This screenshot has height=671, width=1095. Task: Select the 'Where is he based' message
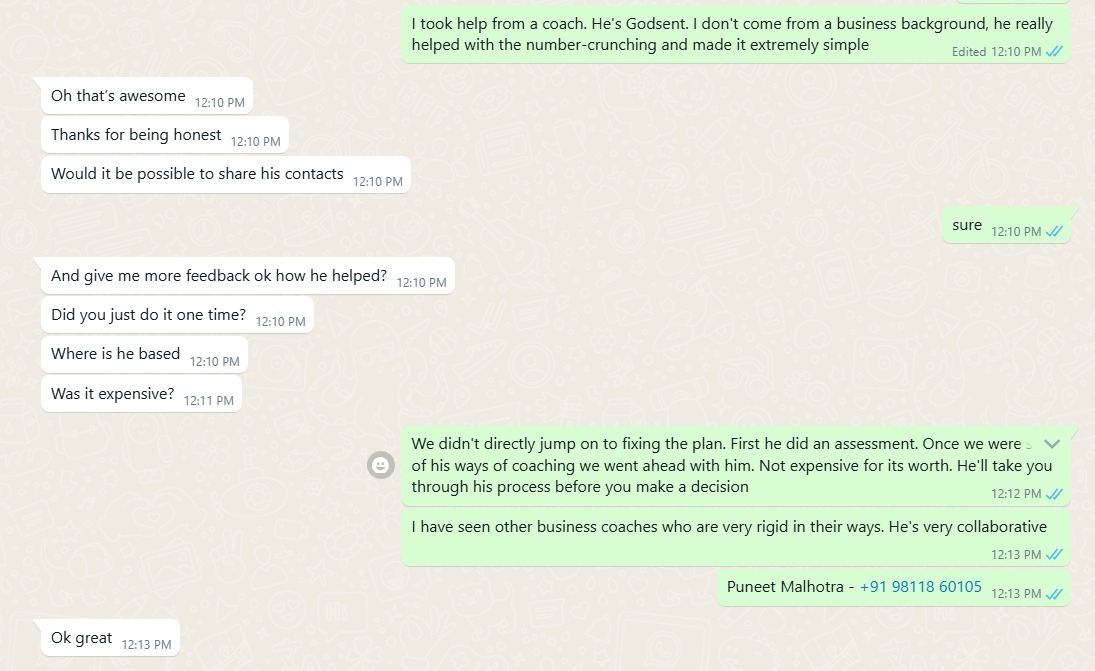[x=115, y=354]
